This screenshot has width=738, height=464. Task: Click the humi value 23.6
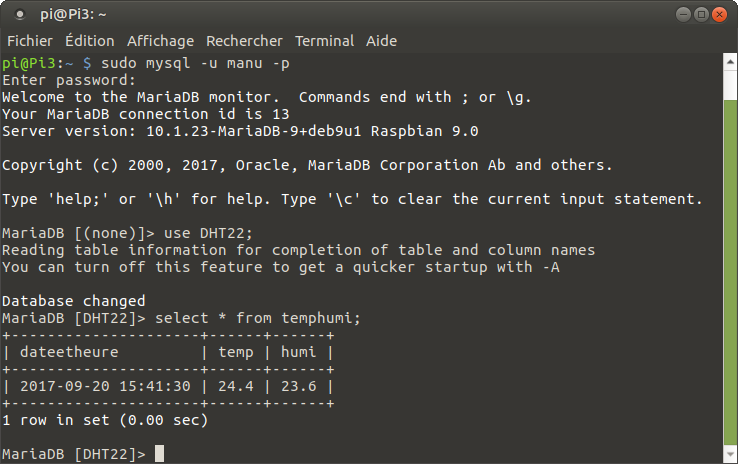click(299, 386)
